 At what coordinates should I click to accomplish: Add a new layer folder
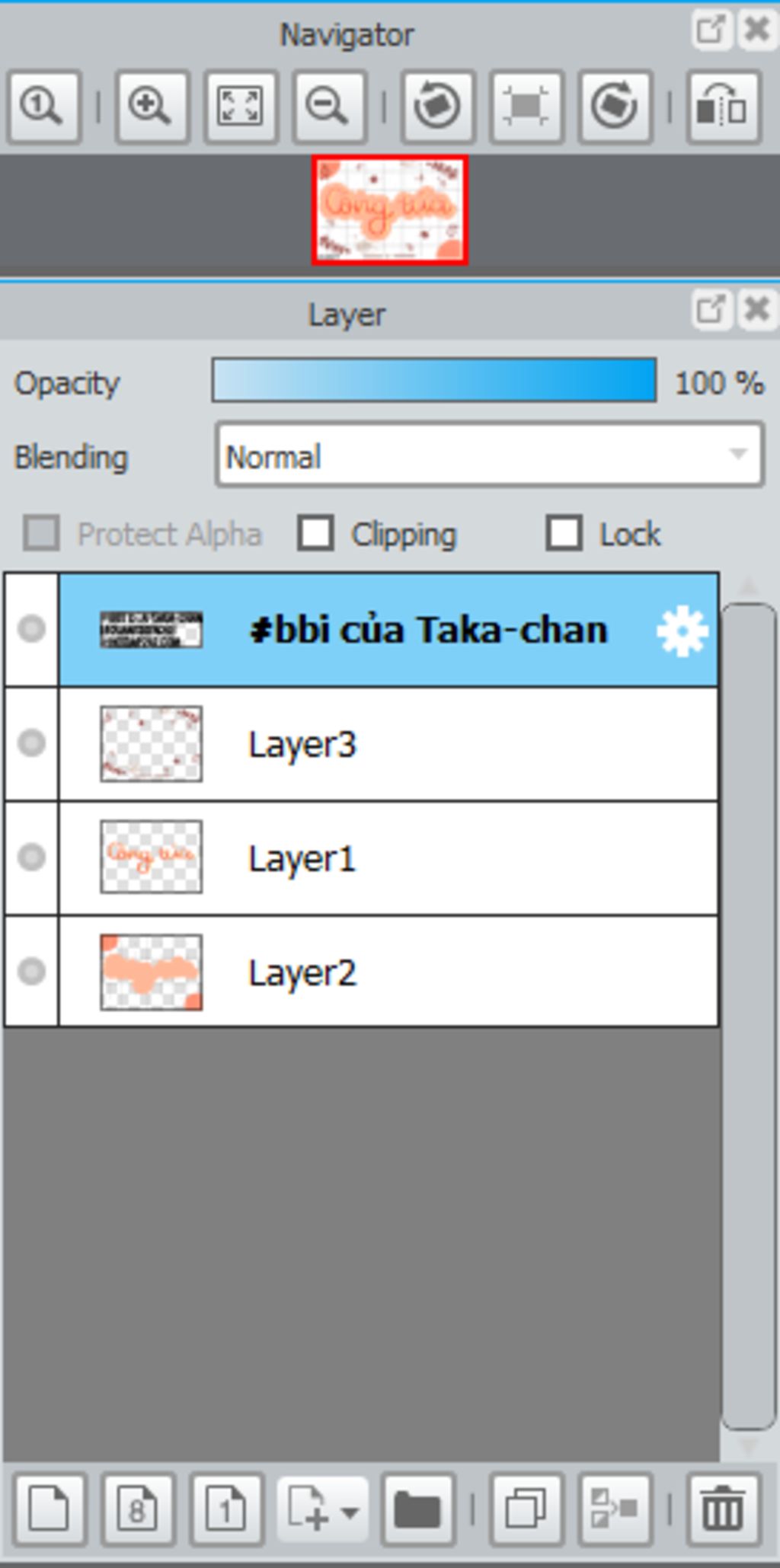click(417, 1509)
